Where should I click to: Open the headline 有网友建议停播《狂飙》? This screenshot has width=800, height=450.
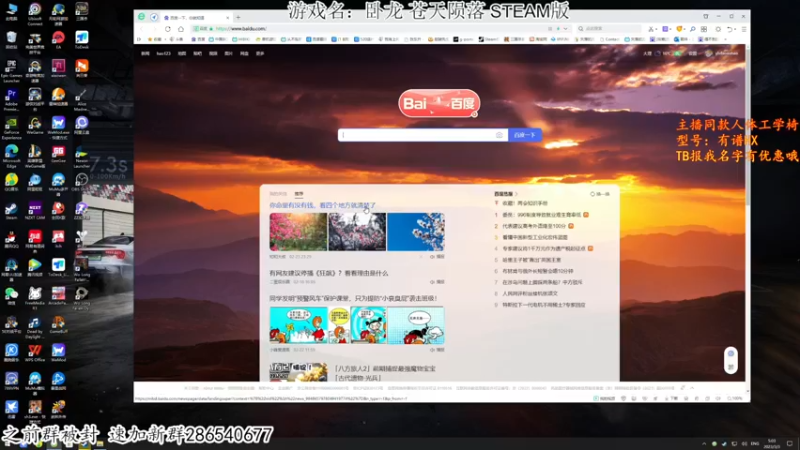(x=329, y=273)
